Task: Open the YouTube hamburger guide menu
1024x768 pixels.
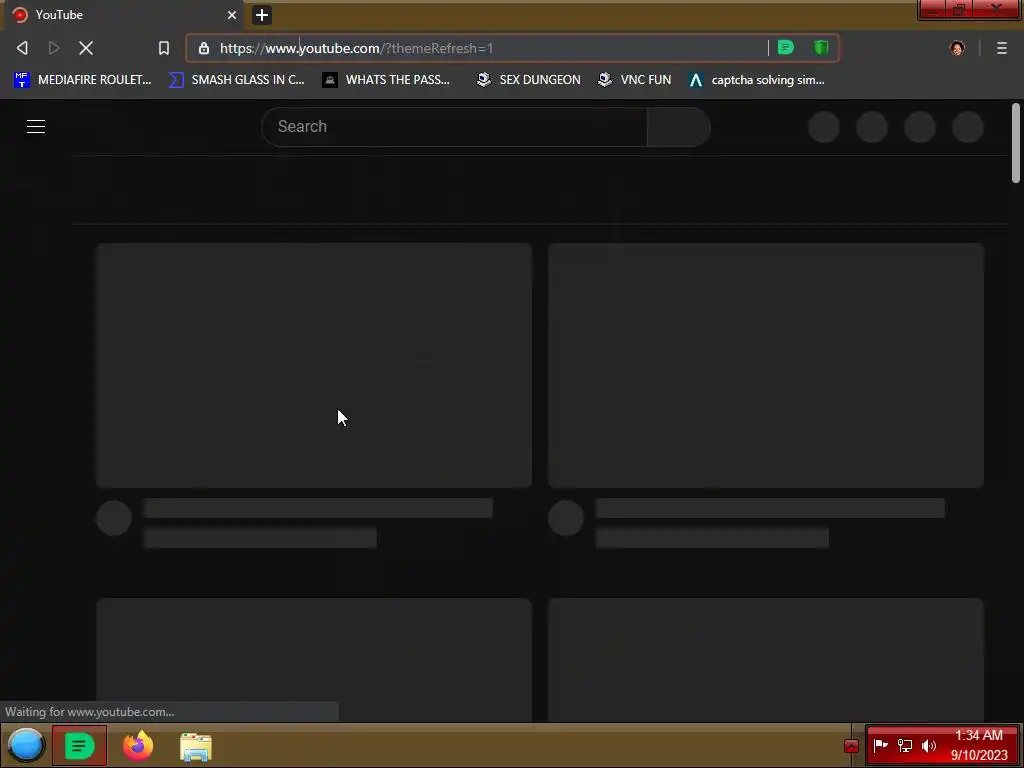Action: click(36, 127)
